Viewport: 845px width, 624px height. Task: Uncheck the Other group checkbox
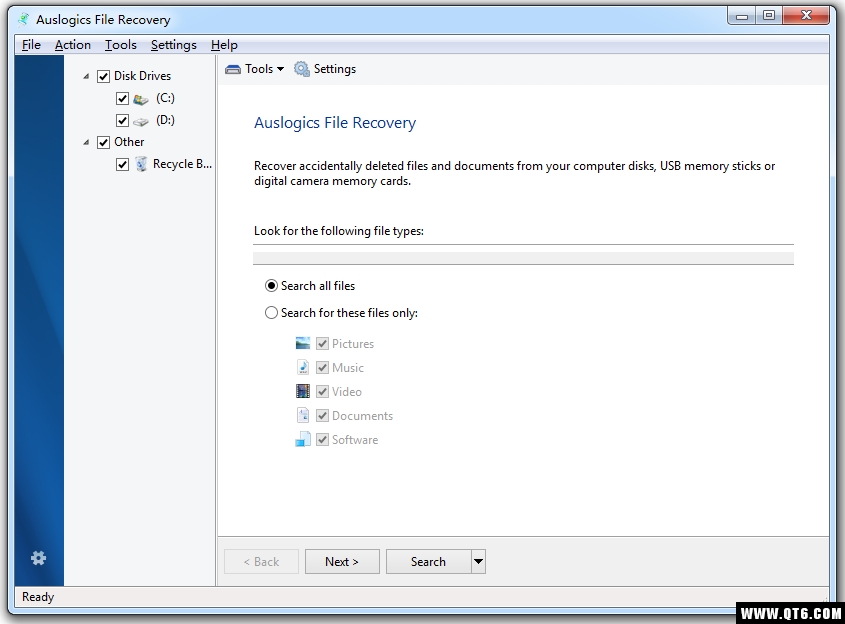[x=103, y=142]
